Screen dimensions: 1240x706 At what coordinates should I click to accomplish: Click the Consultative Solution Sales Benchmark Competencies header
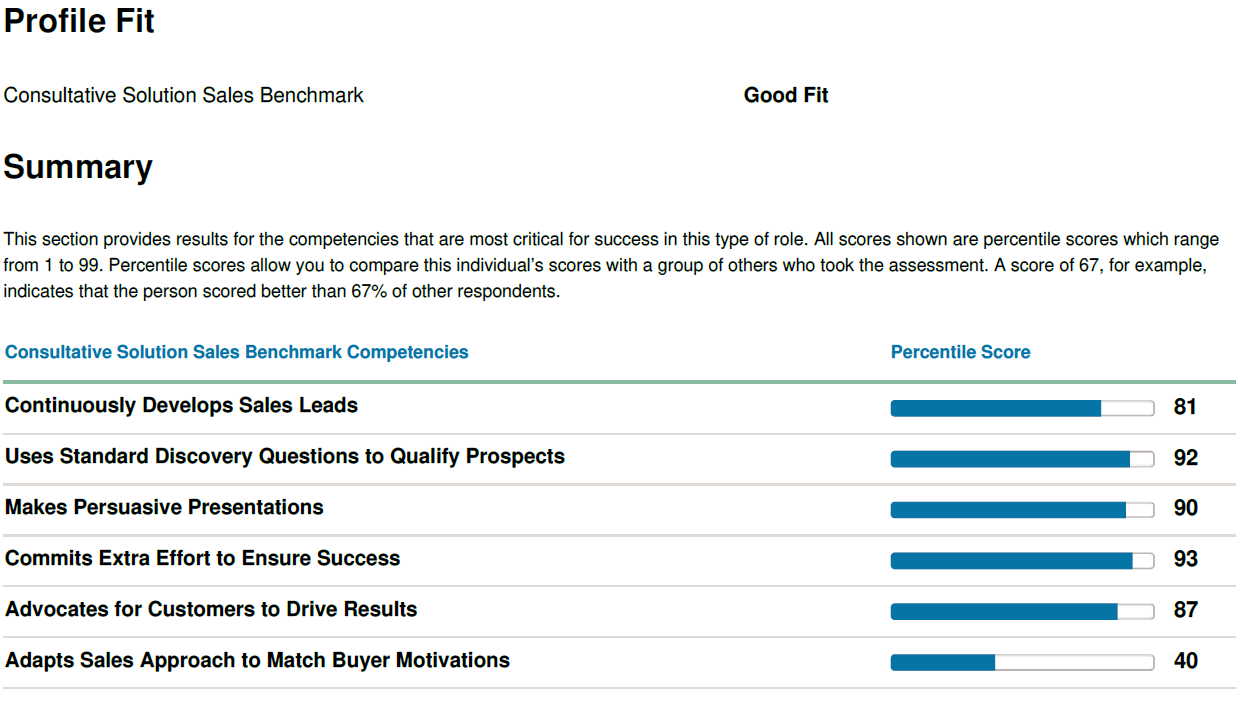pos(237,352)
